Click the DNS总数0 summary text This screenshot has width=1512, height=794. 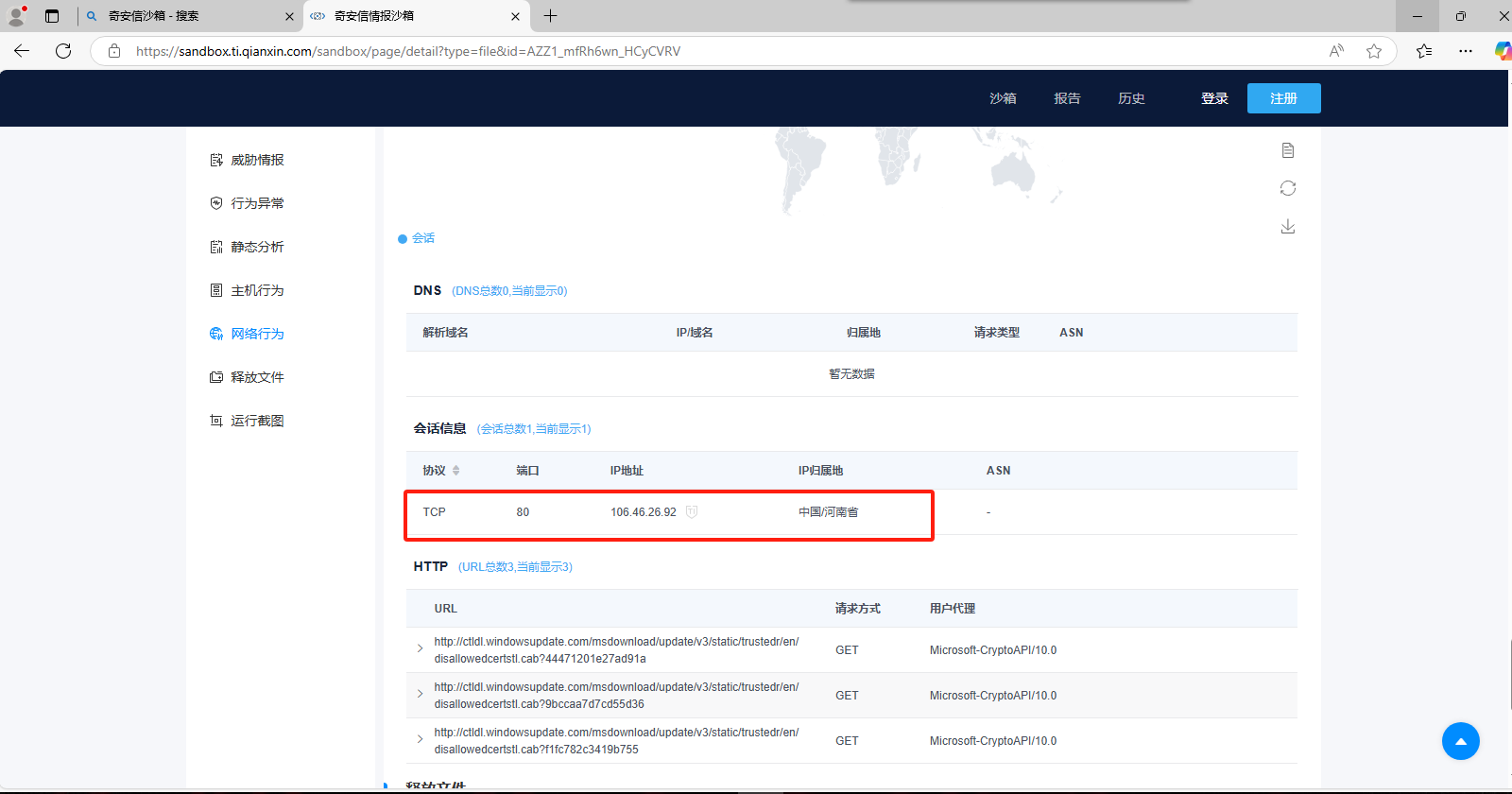click(x=509, y=291)
